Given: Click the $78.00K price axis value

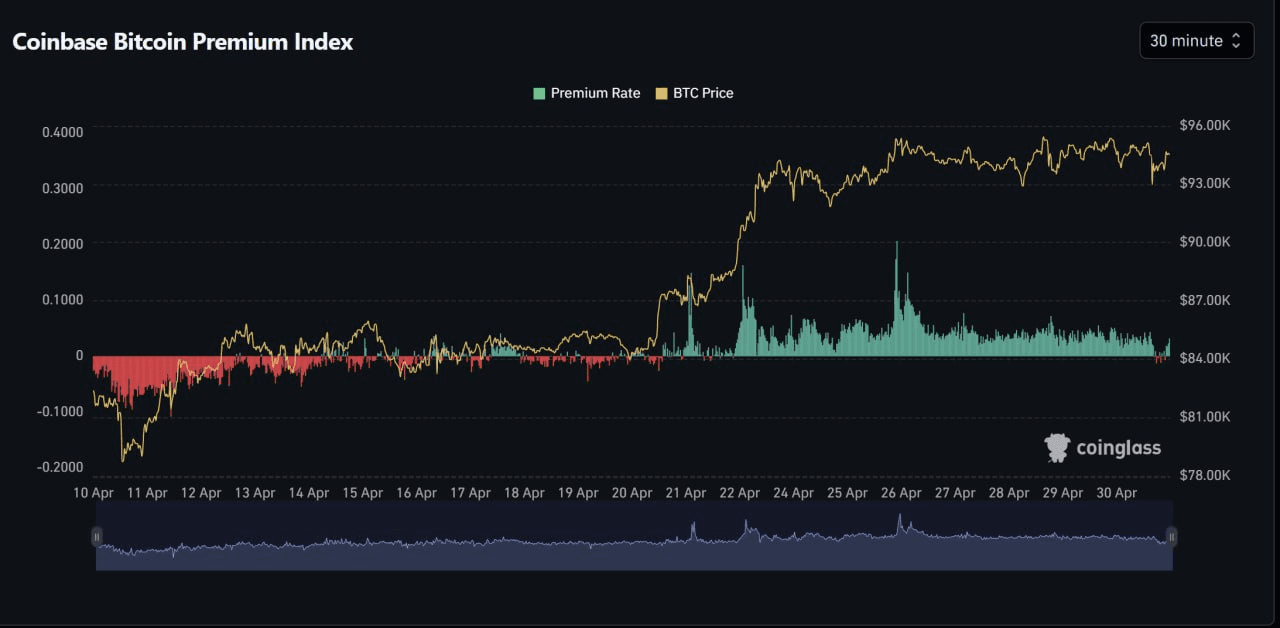Looking at the screenshot, I should [x=1204, y=474].
